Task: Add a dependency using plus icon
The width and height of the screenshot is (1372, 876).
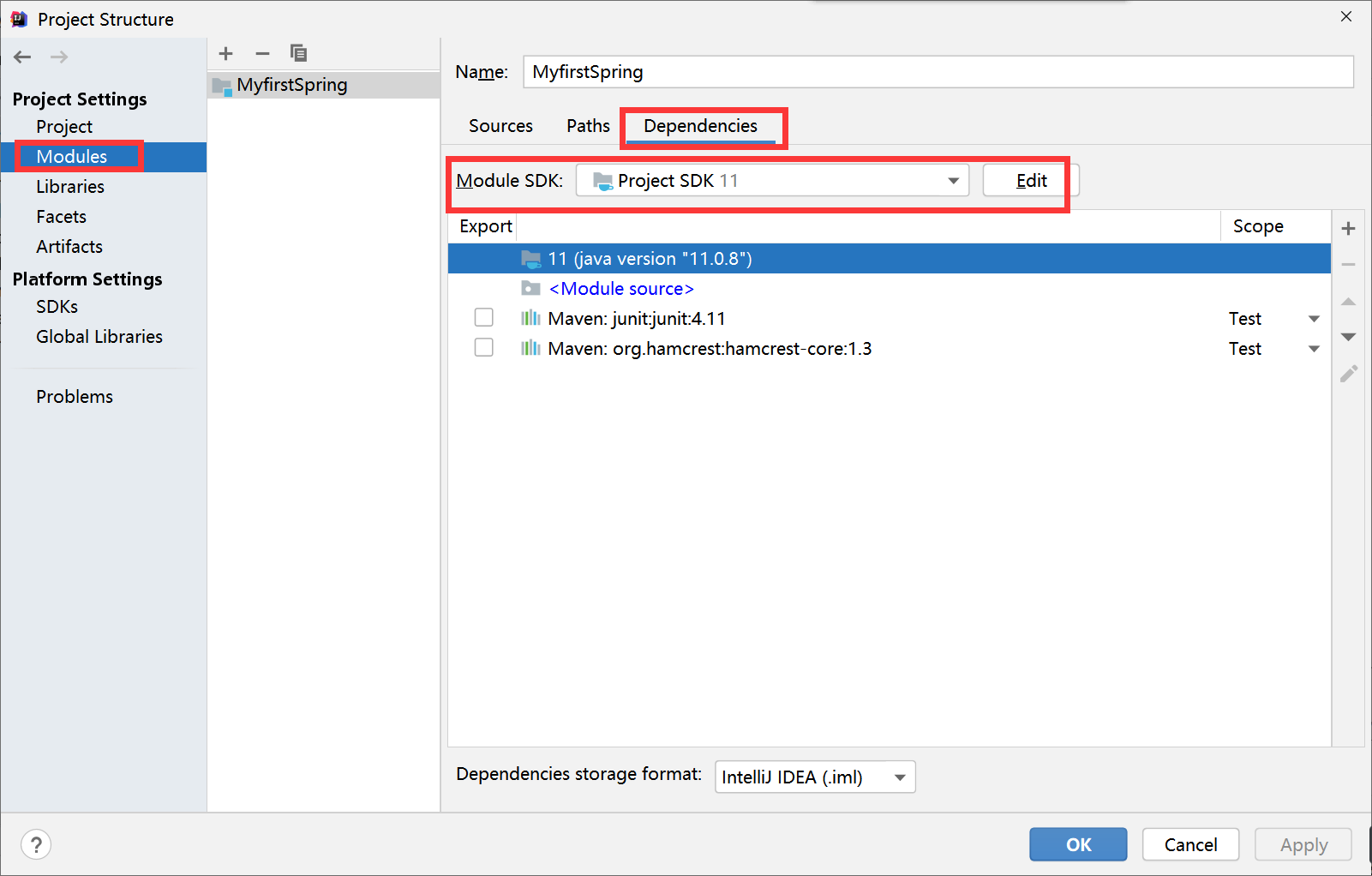Action: point(1348,228)
